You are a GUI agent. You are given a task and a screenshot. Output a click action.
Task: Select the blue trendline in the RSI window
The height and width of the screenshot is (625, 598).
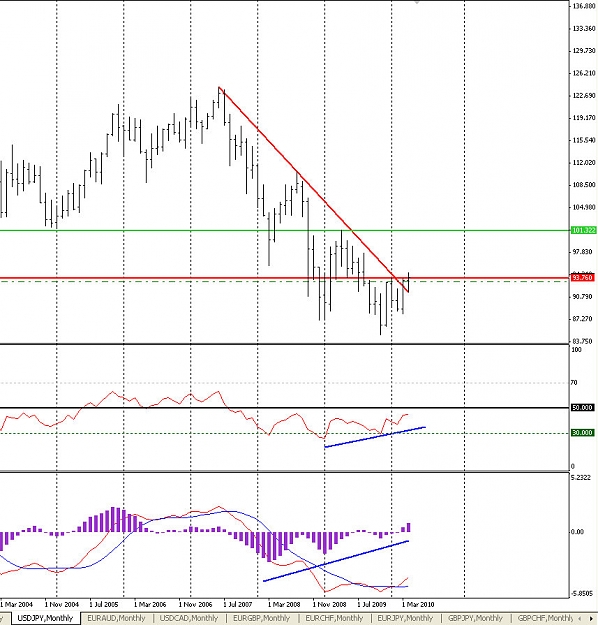click(375, 437)
